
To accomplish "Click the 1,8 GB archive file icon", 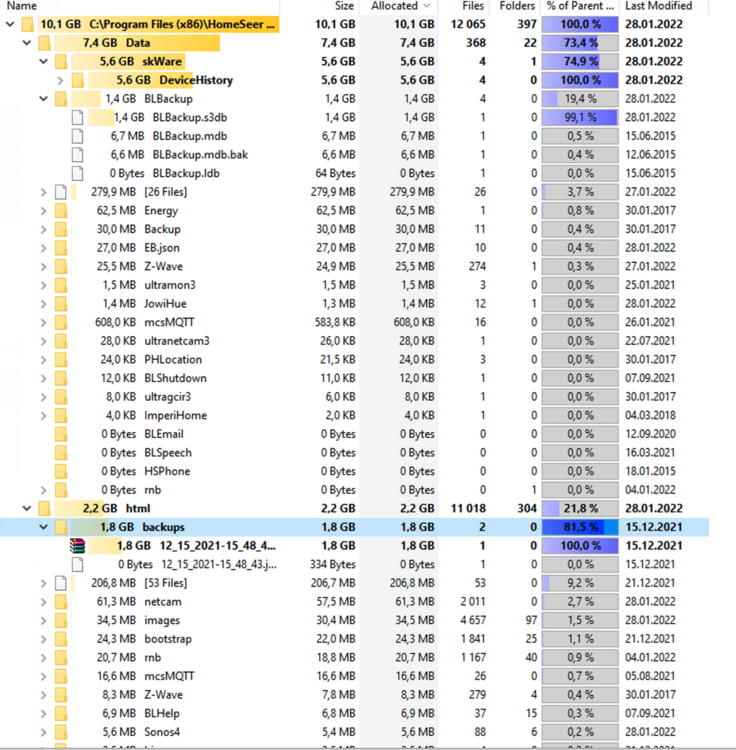I will click(77, 546).
